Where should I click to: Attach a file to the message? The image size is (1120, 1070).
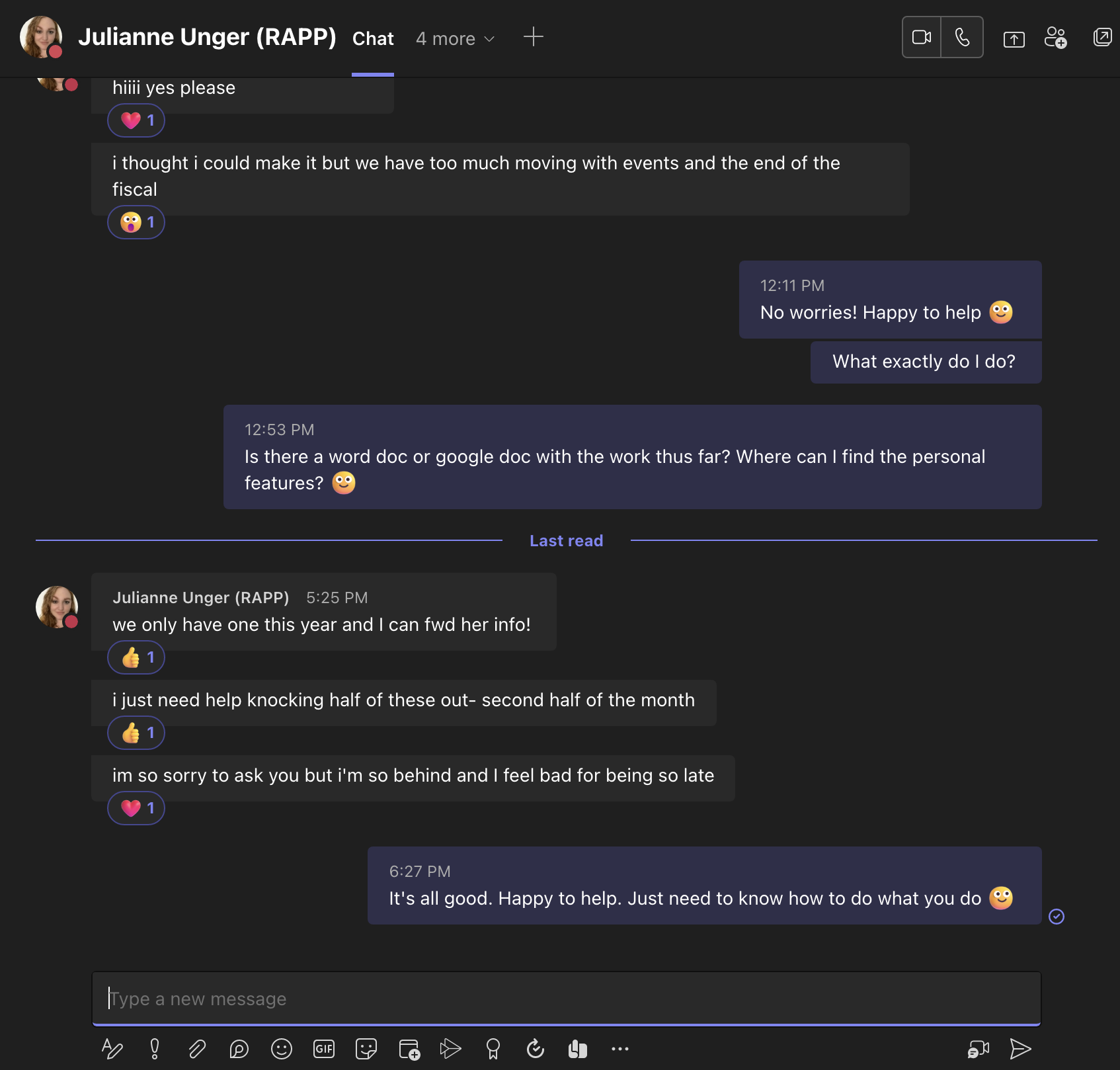[197, 1049]
